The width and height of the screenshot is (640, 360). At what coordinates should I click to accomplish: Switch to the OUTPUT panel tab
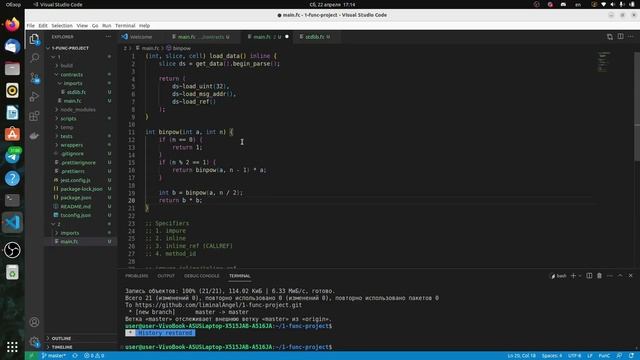pyautogui.click(x=166, y=276)
